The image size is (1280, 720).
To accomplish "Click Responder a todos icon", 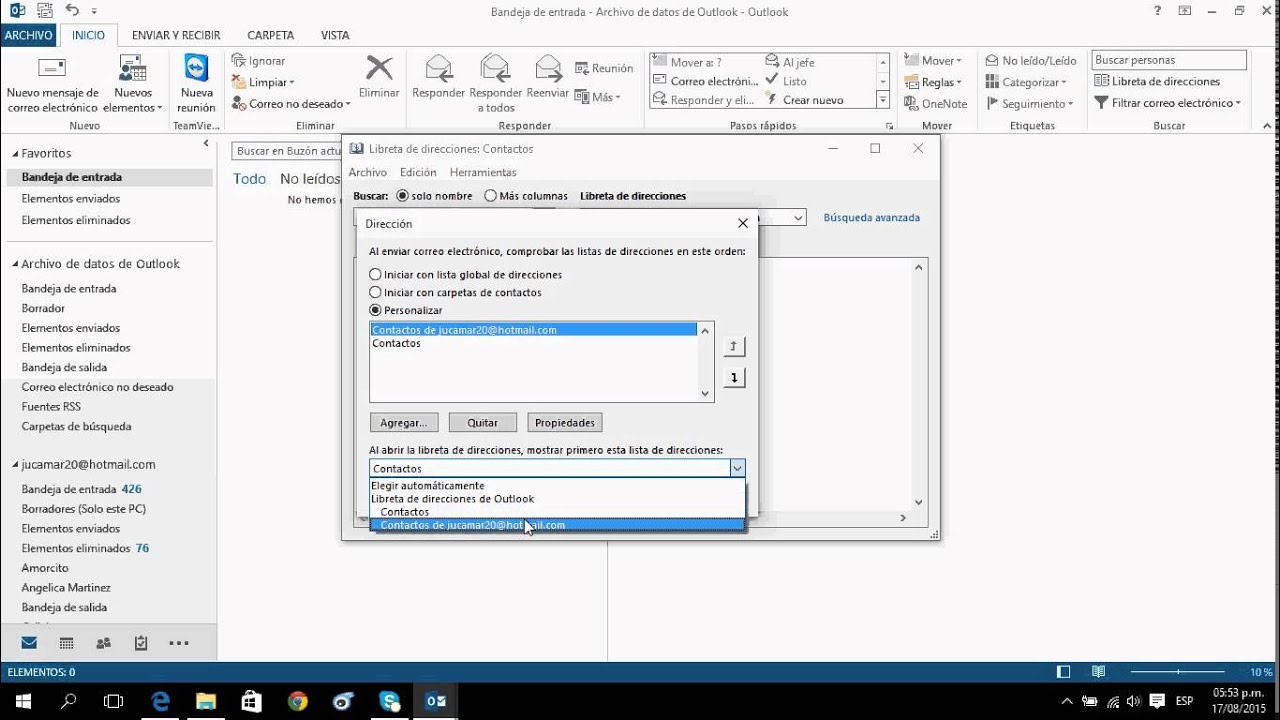I will point(496,68).
